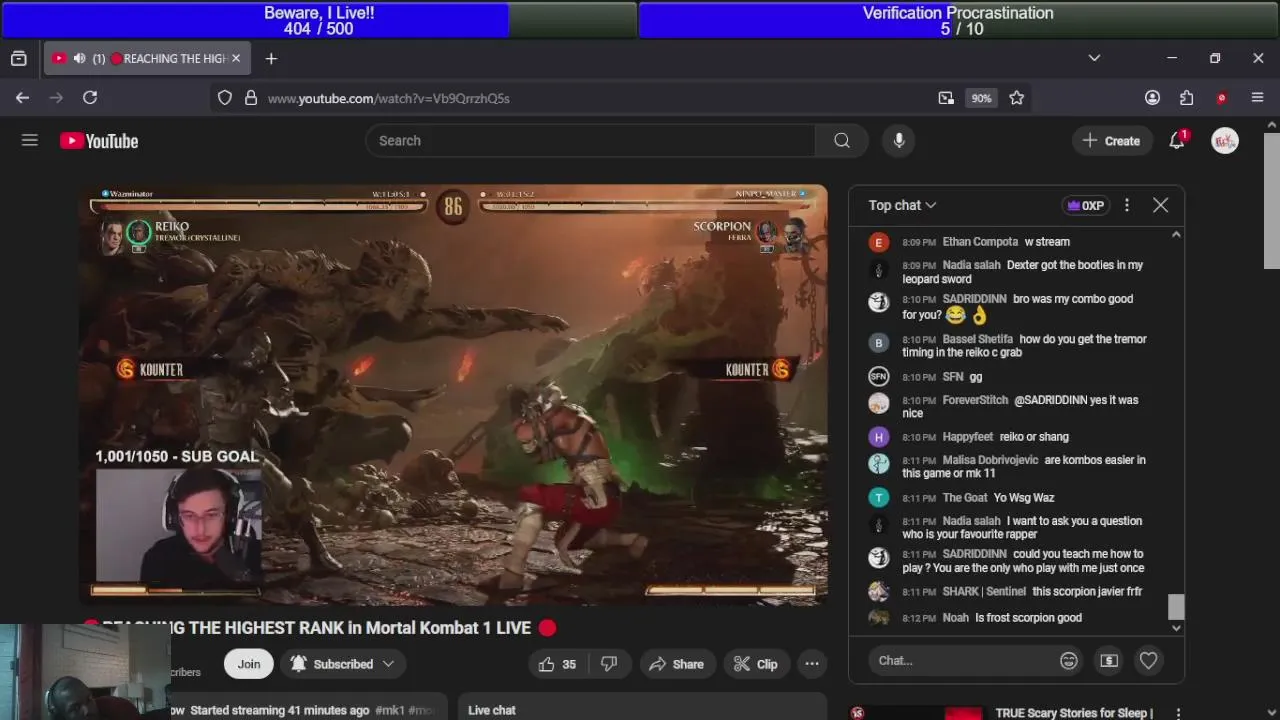The width and height of the screenshot is (1280, 720).
Task: Mute the tab using speaker icon
Action: pyautogui.click(x=79, y=59)
